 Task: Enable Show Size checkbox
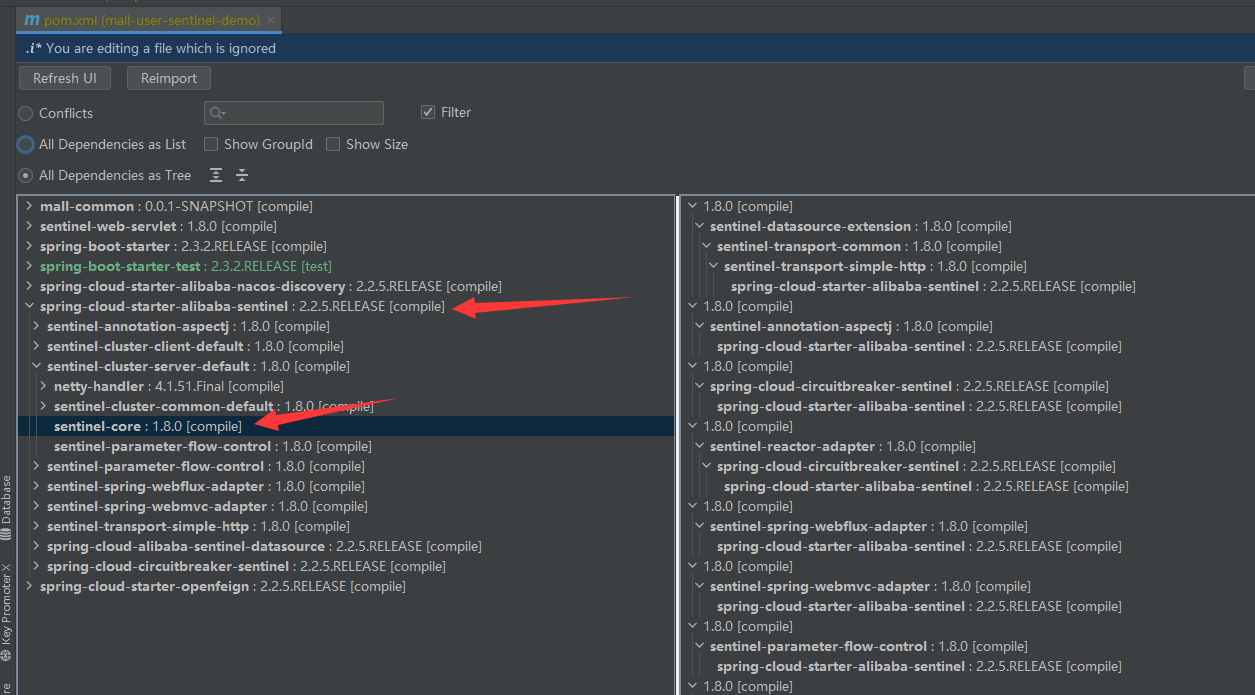[x=333, y=144]
